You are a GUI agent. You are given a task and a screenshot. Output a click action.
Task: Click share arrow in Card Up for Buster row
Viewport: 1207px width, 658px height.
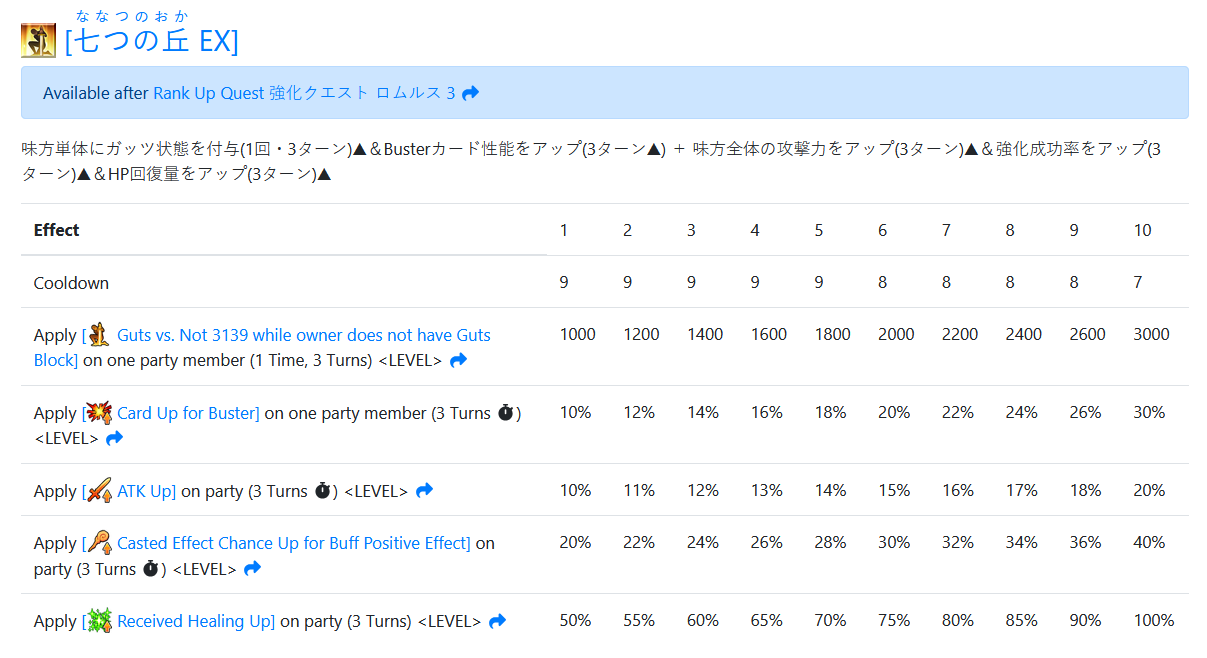click(x=114, y=438)
